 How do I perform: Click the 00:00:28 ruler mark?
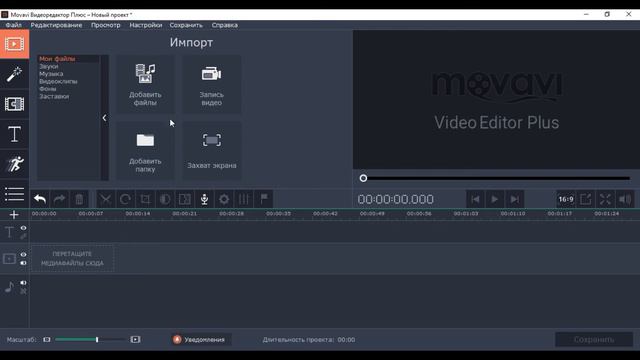pos(231,213)
